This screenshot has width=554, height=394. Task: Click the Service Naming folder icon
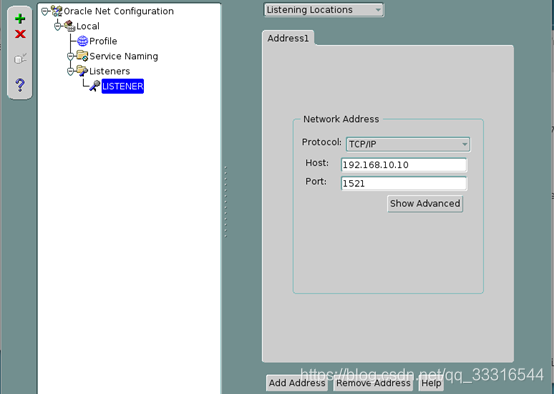(x=82, y=56)
